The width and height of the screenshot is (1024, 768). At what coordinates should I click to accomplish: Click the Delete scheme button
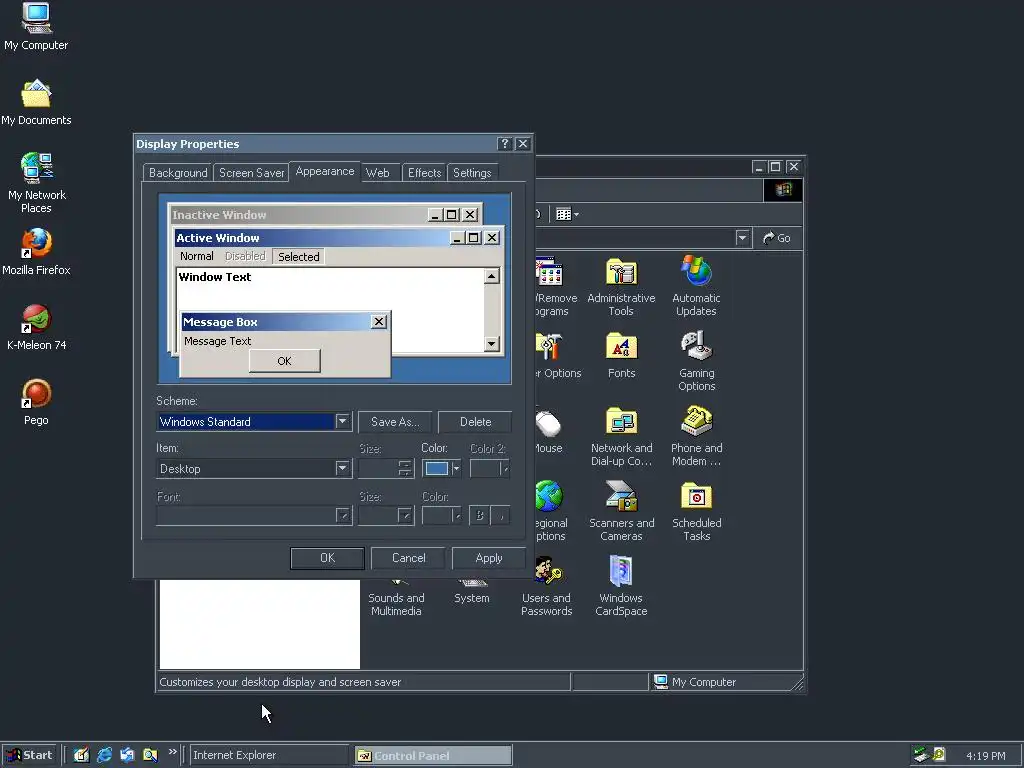pos(475,422)
